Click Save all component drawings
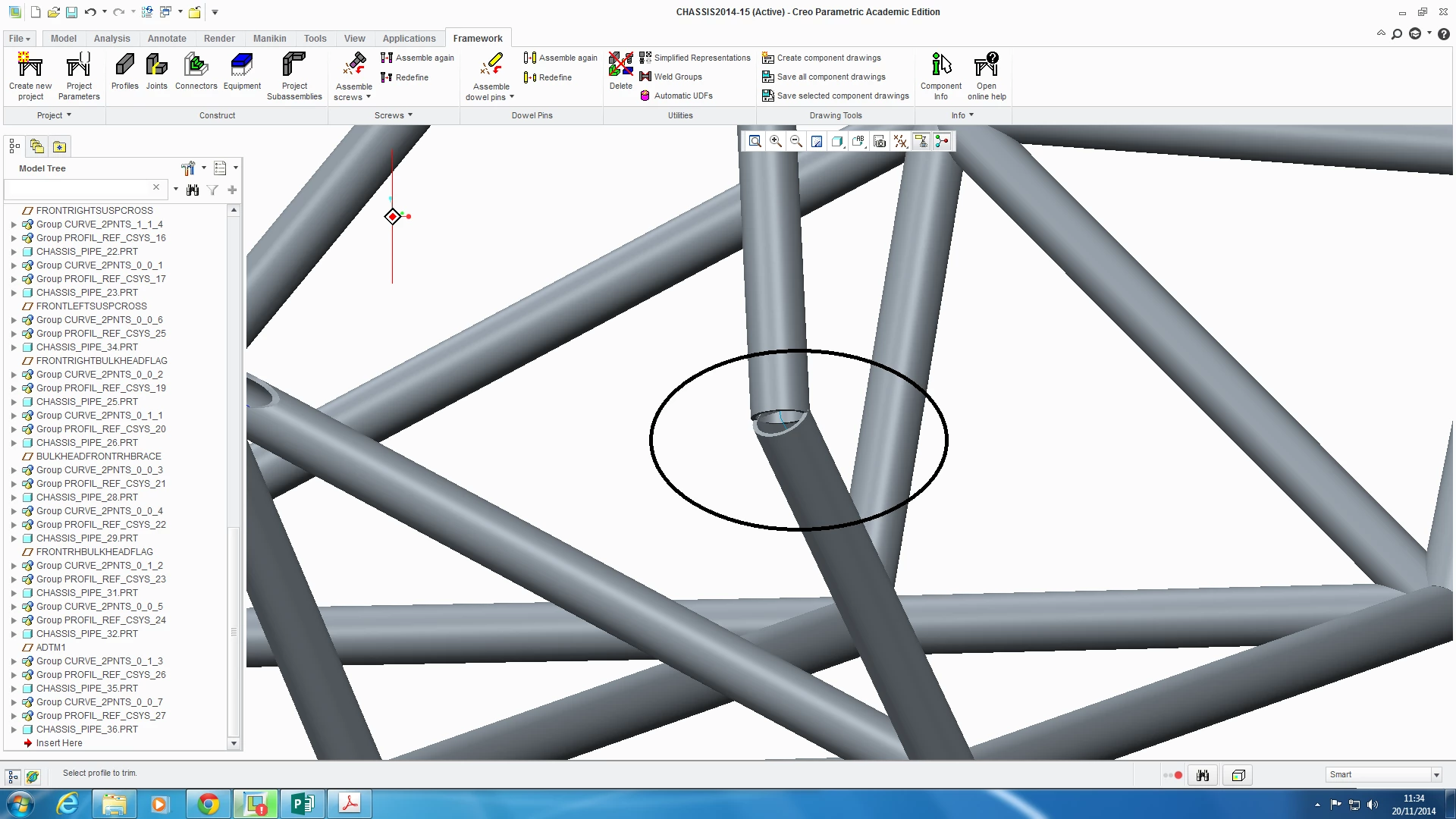This screenshot has width=1456, height=819. pyautogui.click(x=830, y=77)
